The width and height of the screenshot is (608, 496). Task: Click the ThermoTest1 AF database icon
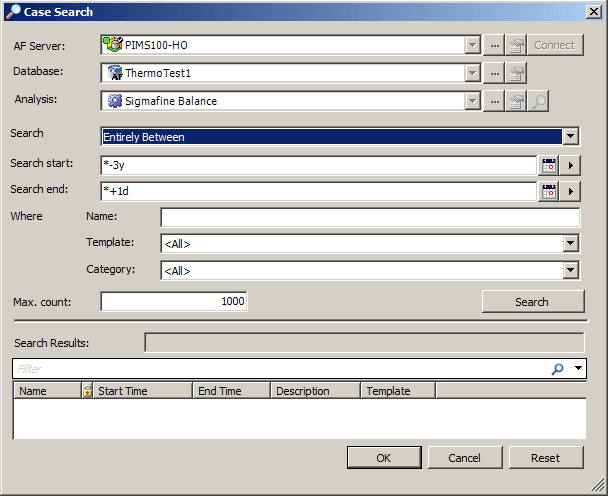(115, 73)
